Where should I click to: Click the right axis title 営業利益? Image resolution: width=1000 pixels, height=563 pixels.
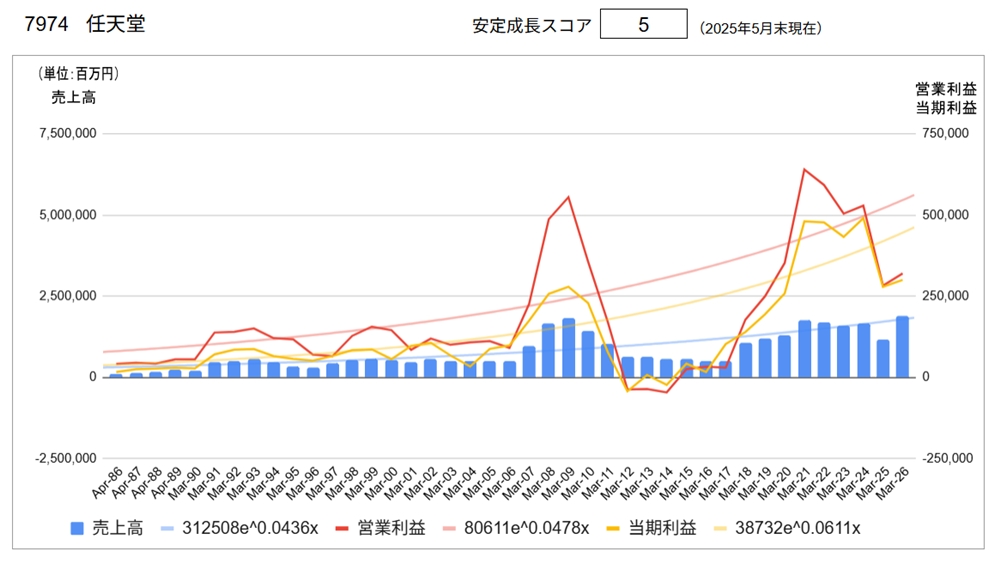pyautogui.click(x=946, y=89)
